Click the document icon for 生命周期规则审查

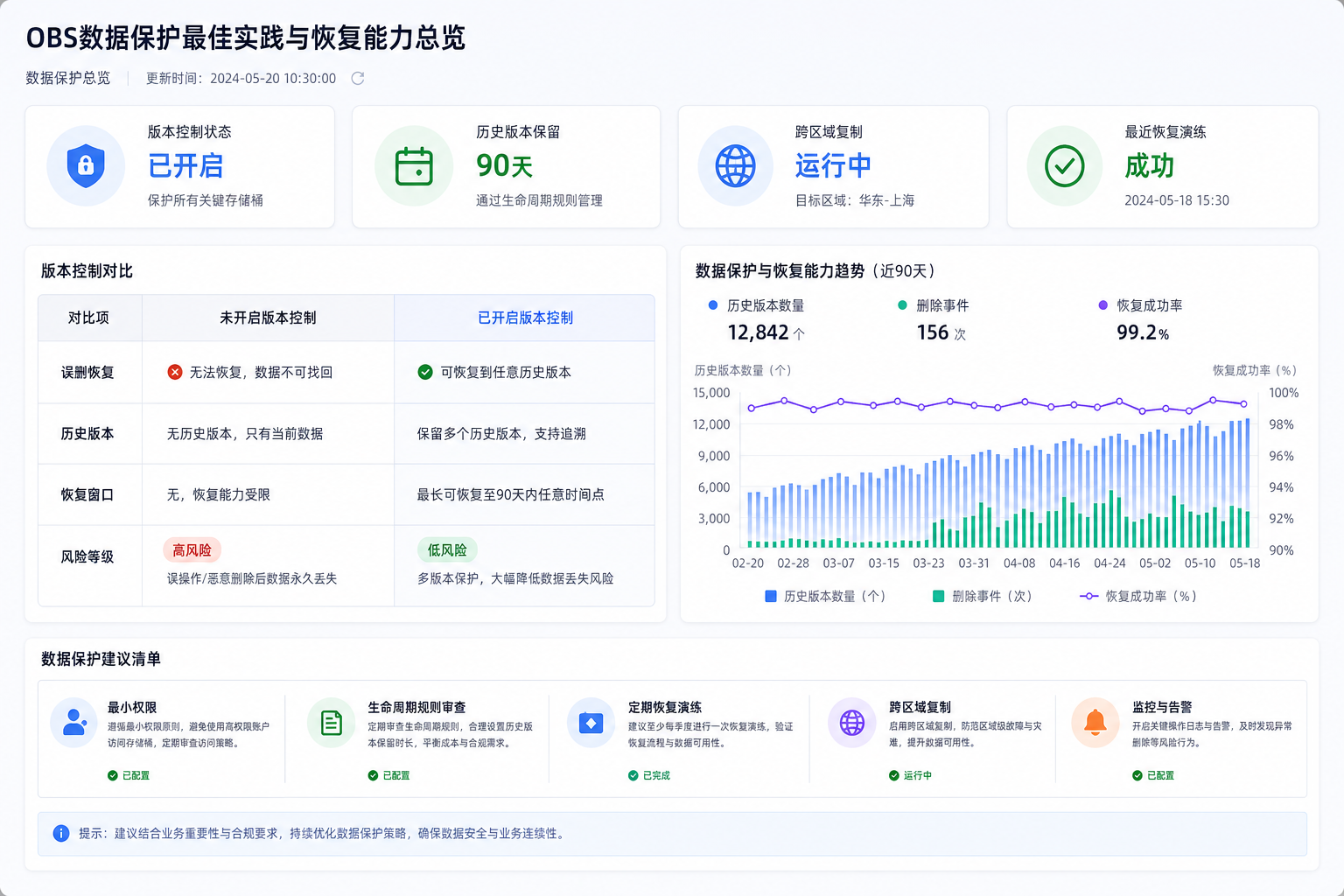coord(332,723)
